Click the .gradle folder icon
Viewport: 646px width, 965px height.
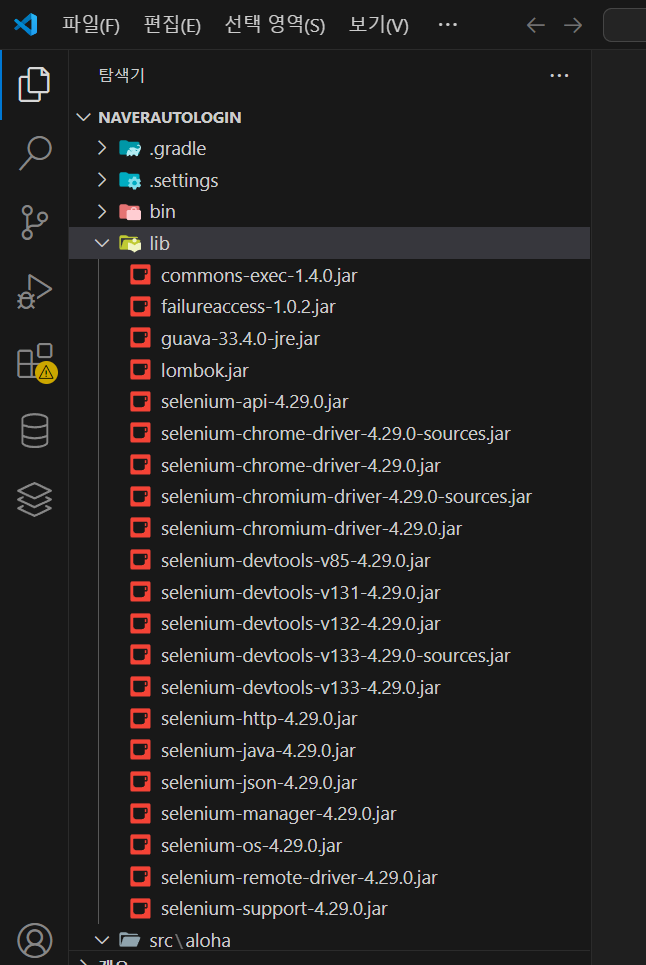pyautogui.click(x=130, y=148)
